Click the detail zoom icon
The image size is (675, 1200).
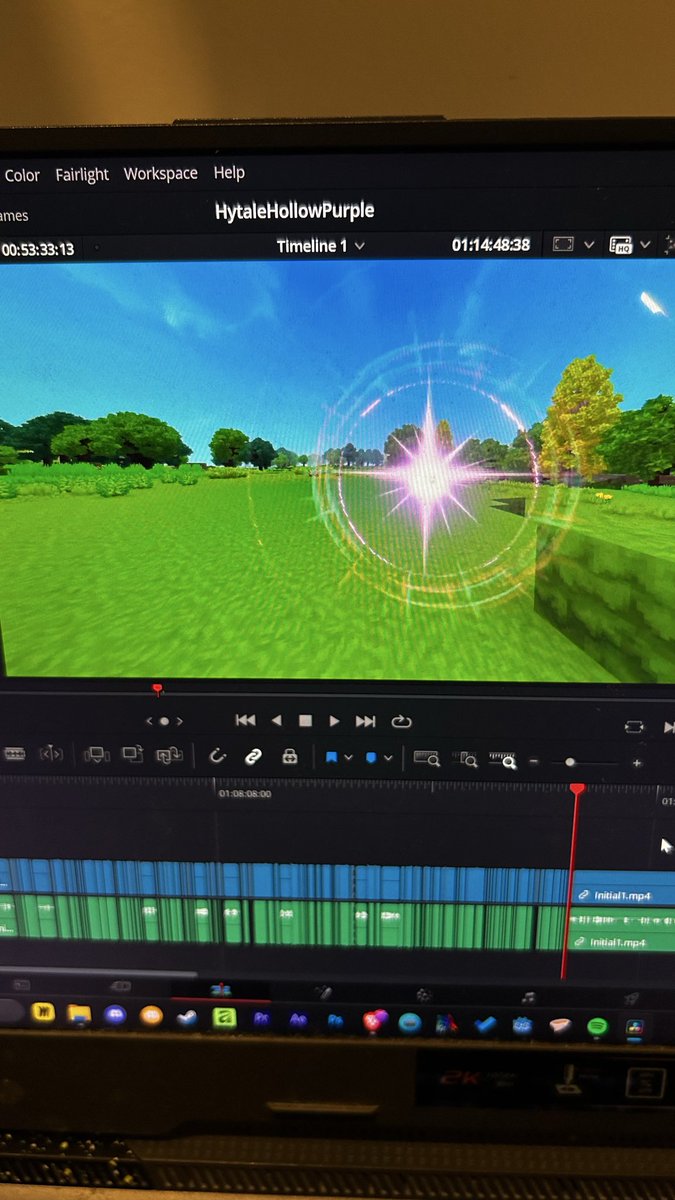pos(466,760)
